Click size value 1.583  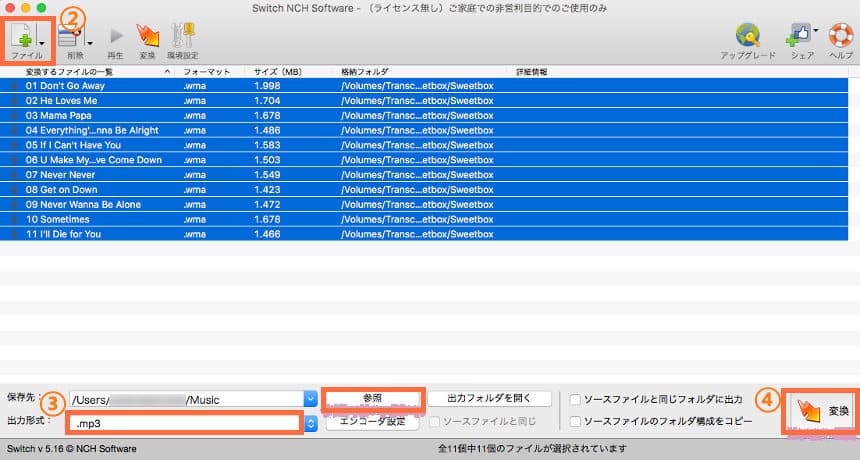267,145
